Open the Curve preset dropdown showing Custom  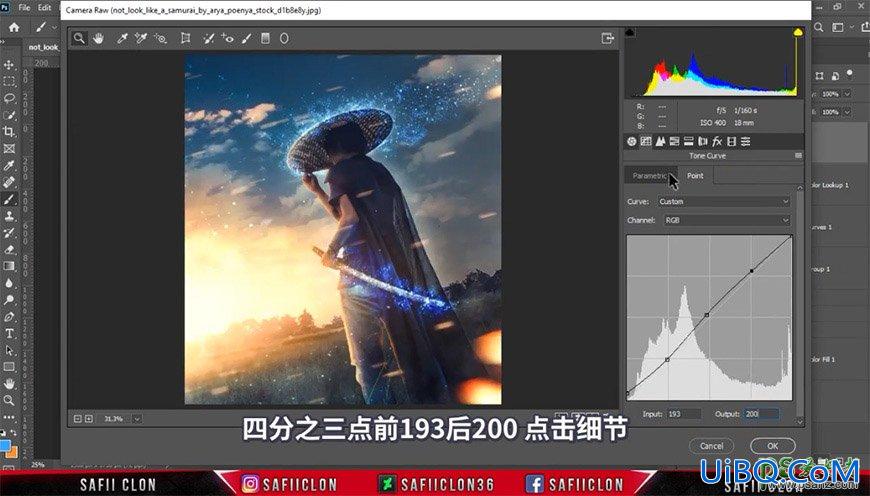pos(724,201)
